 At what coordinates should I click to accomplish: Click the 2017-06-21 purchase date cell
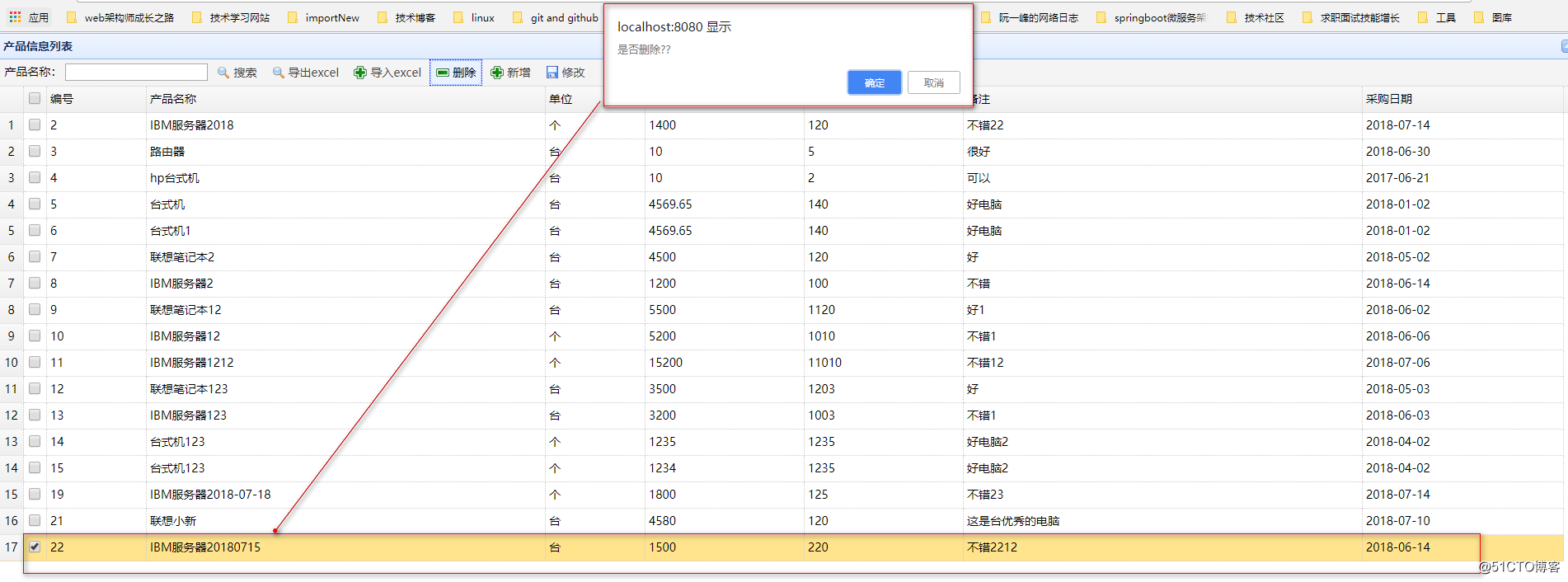coord(1462,178)
